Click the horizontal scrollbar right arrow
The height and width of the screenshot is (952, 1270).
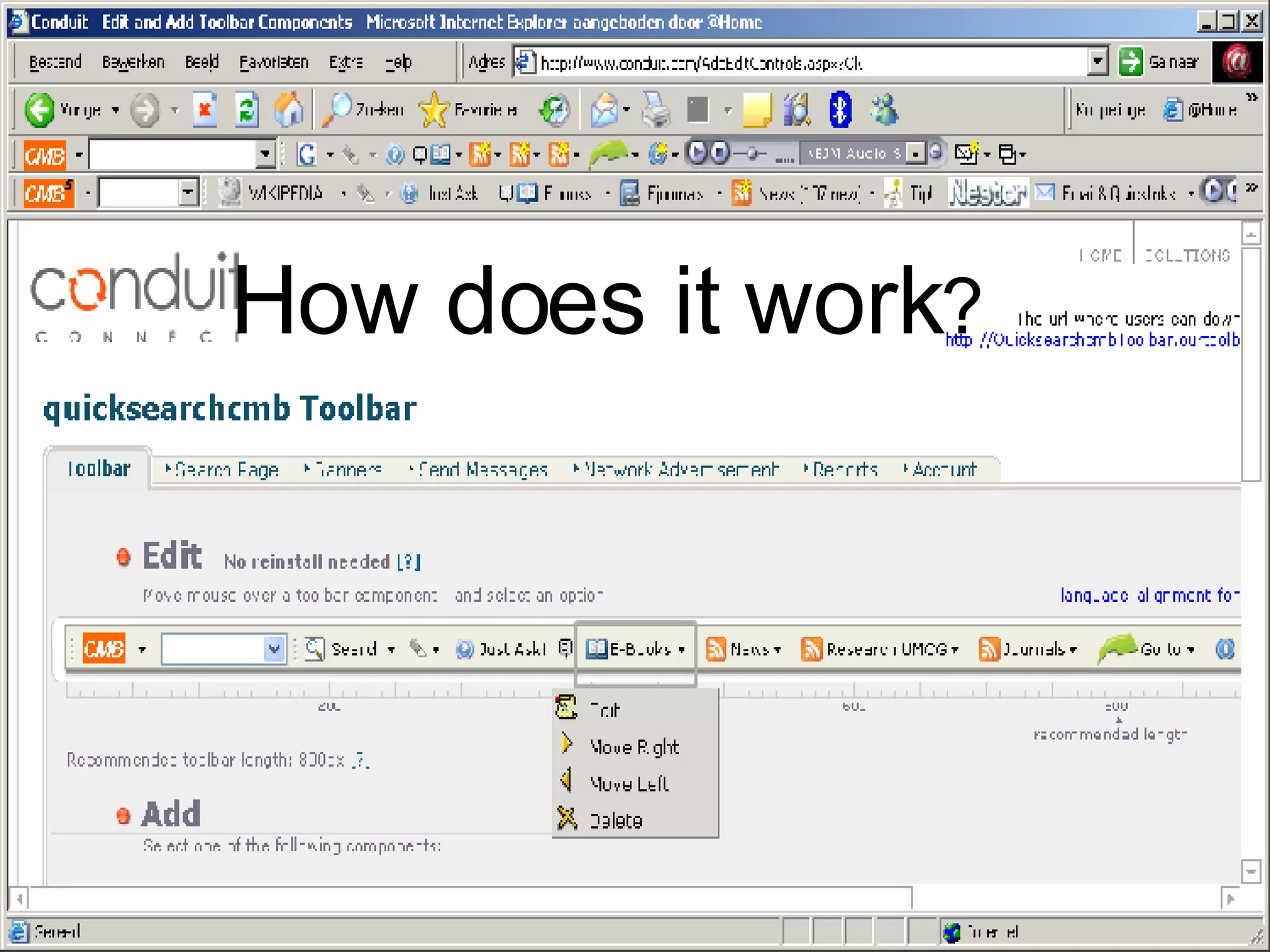pos(1230,898)
